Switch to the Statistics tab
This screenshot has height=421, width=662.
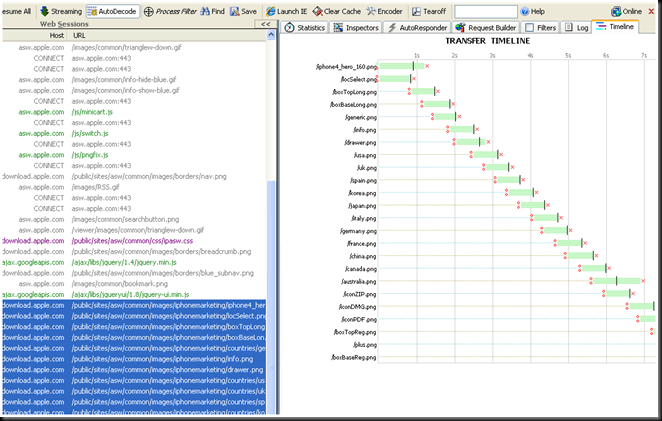pyautogui.click(x=305, y=27)
